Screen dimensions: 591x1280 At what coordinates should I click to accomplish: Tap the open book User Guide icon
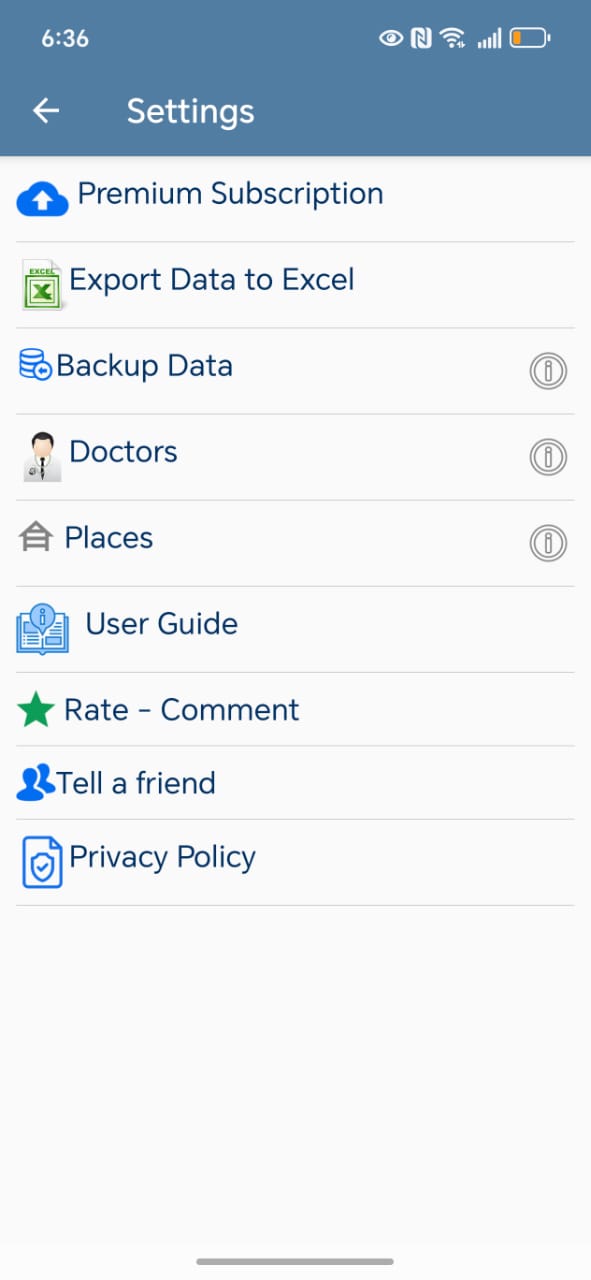[43, 629]
